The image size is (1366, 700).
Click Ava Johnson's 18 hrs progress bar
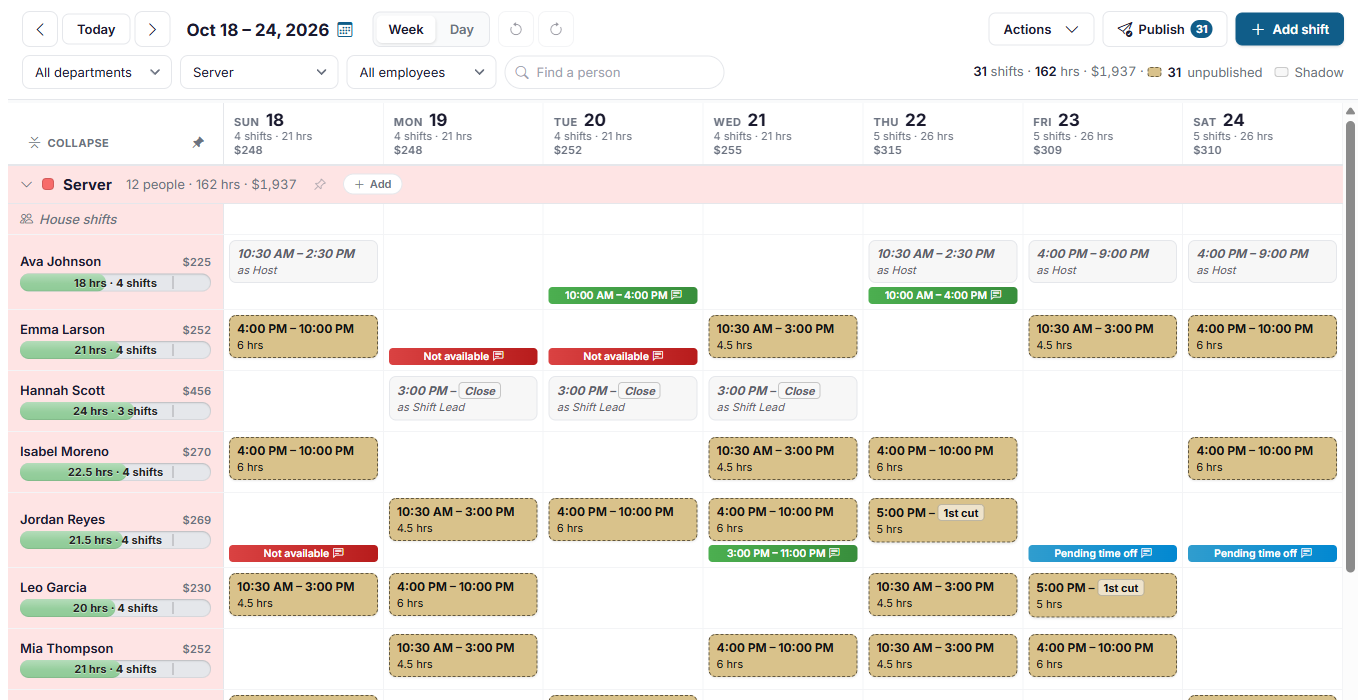pyautogui.click(x=115, y=283)
